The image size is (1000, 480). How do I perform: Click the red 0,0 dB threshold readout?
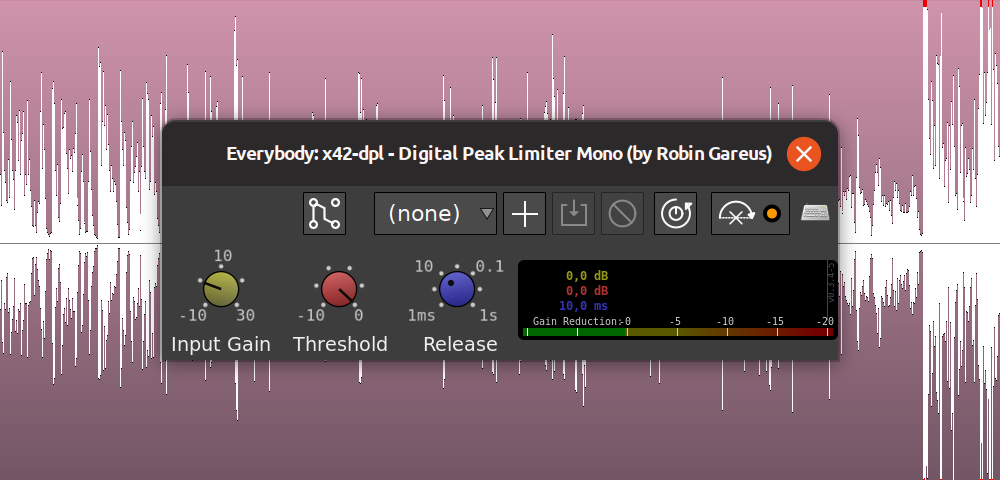coord(587,291)
